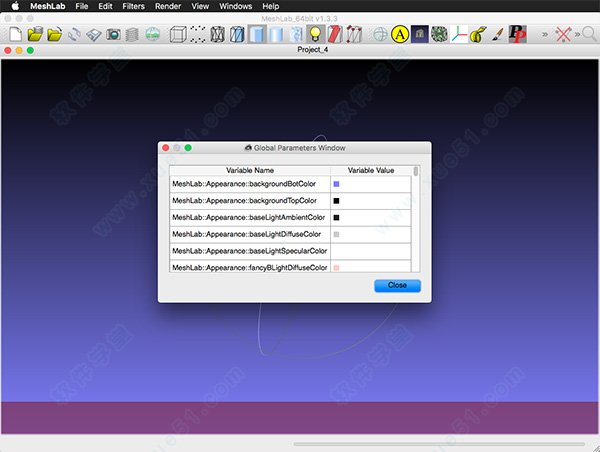The image size is (600, 452).
Task: Click the Variable Name column header
Action: [250, 170]
